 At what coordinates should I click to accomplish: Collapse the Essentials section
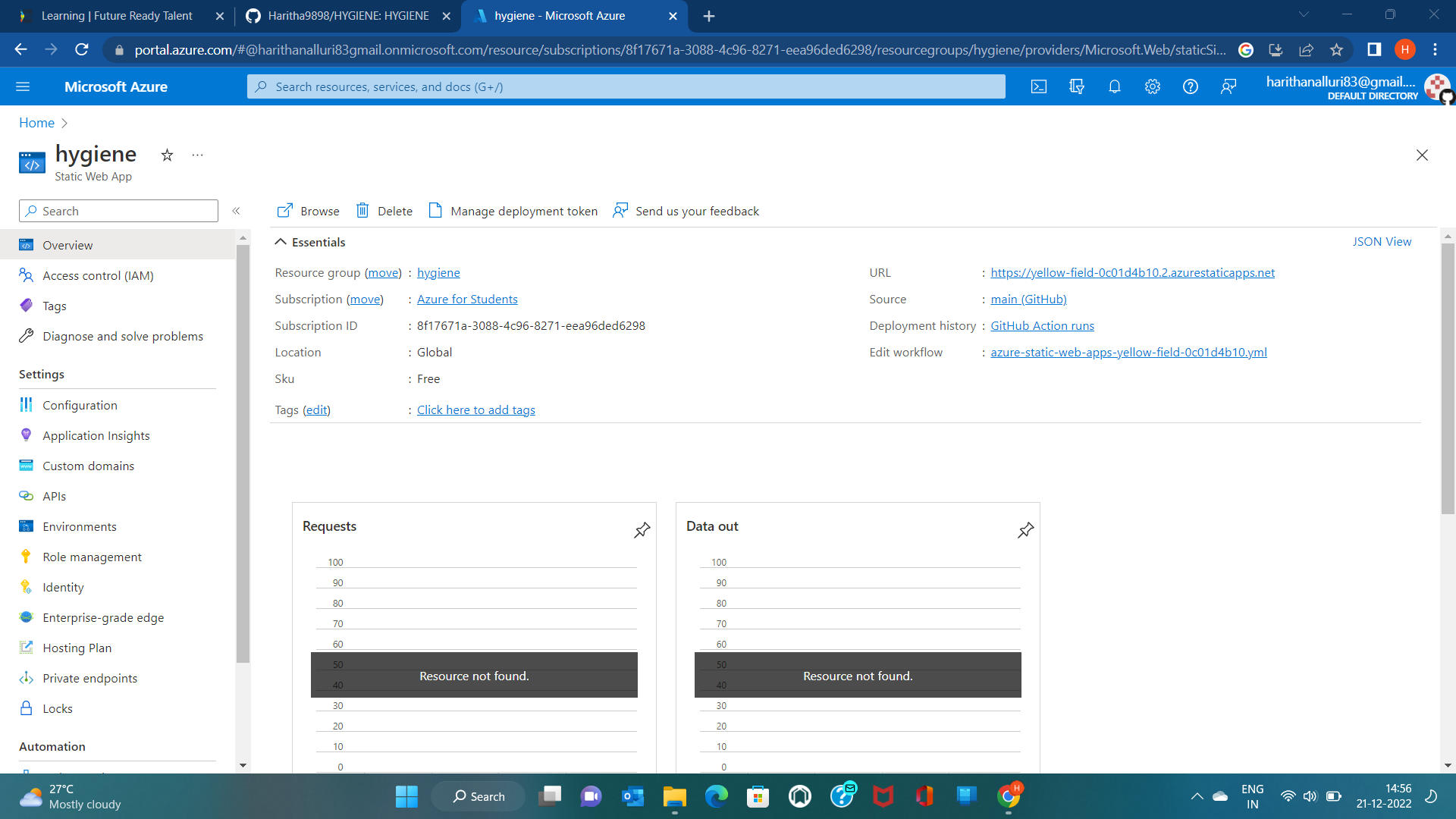point(281,242)
